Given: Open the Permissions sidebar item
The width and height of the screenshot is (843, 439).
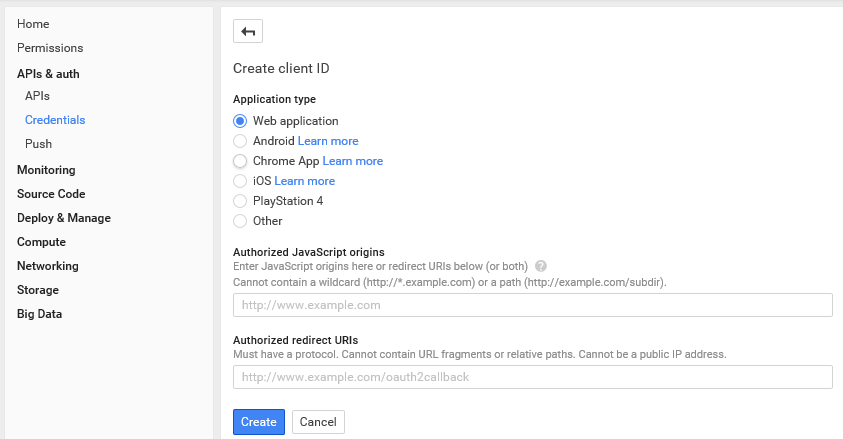Looking at the screenshot, I should (x=50, y=48).
